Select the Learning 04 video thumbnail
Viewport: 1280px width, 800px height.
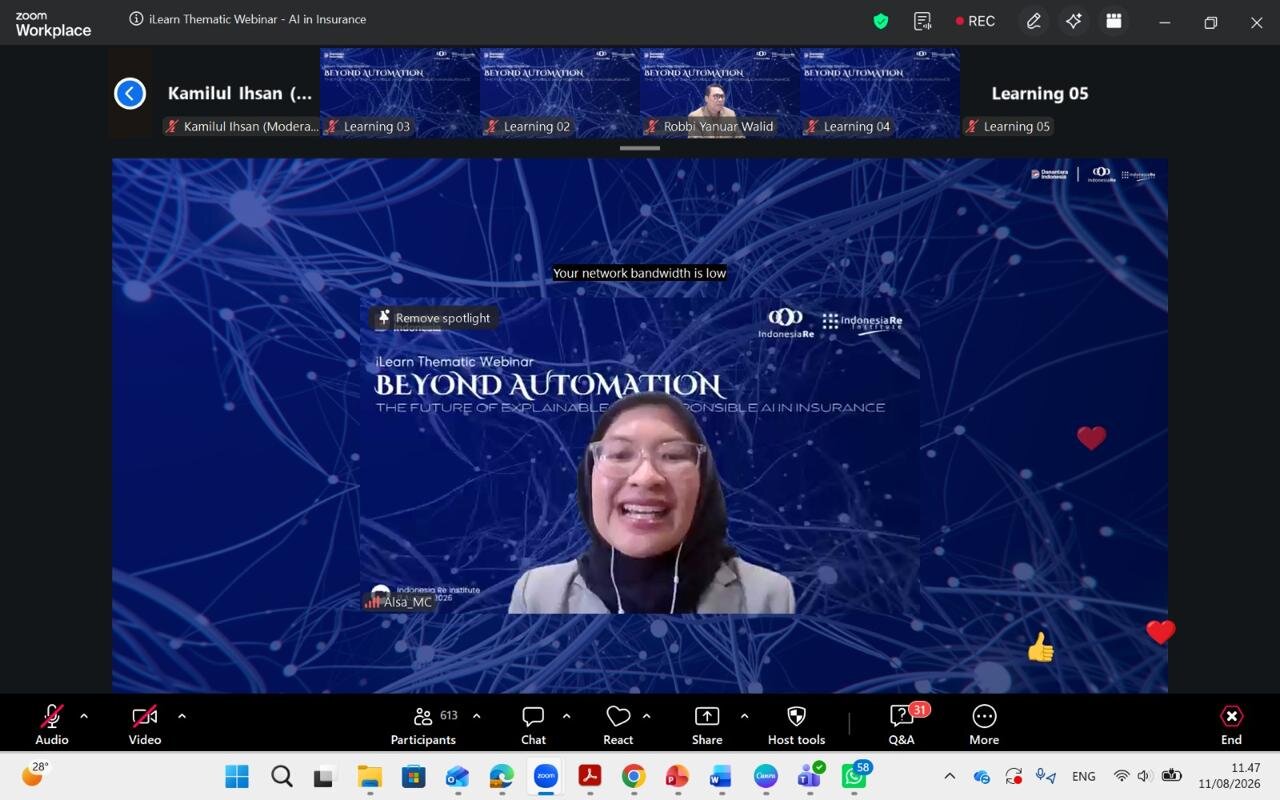pos(880,93)
